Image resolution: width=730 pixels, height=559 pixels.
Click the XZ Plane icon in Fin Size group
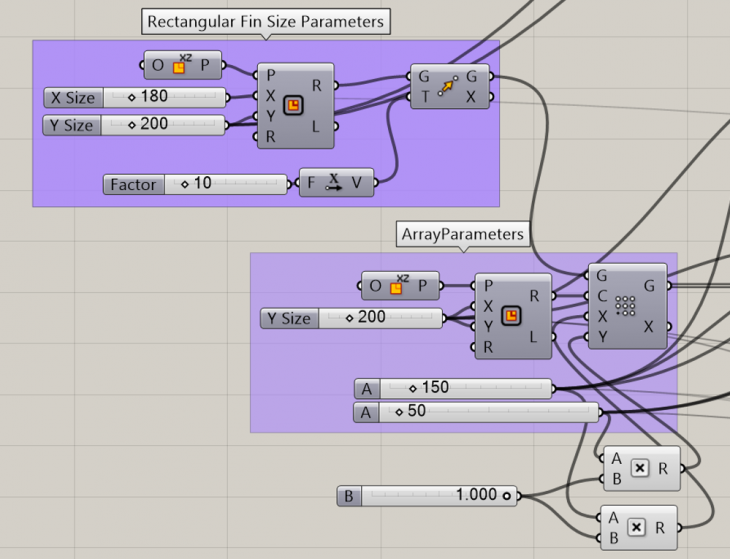tap(181, 66)
